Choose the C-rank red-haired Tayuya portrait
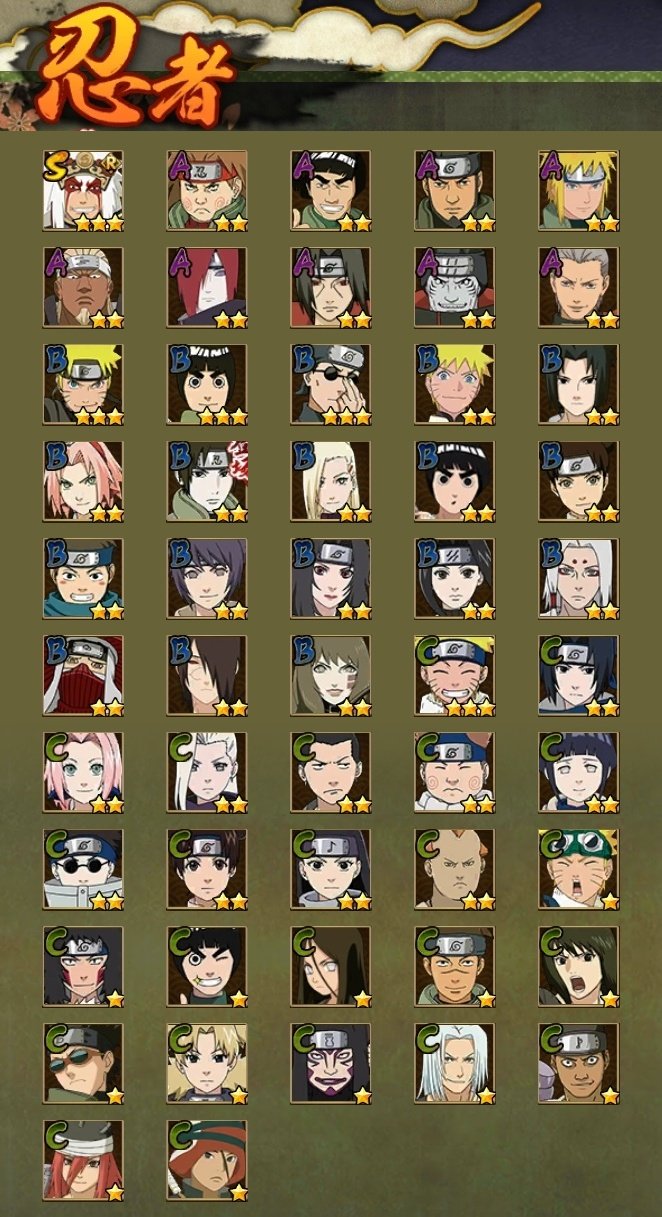Screen dimensions: 662x1217 click(83, 1161)
